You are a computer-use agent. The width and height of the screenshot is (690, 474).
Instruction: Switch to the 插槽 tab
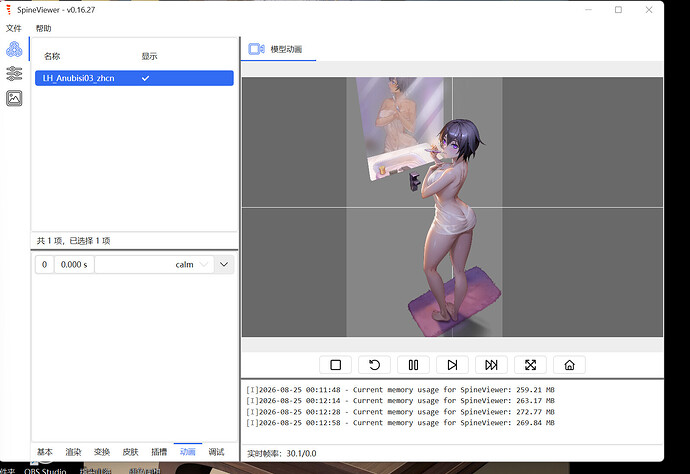click(159, 452)
